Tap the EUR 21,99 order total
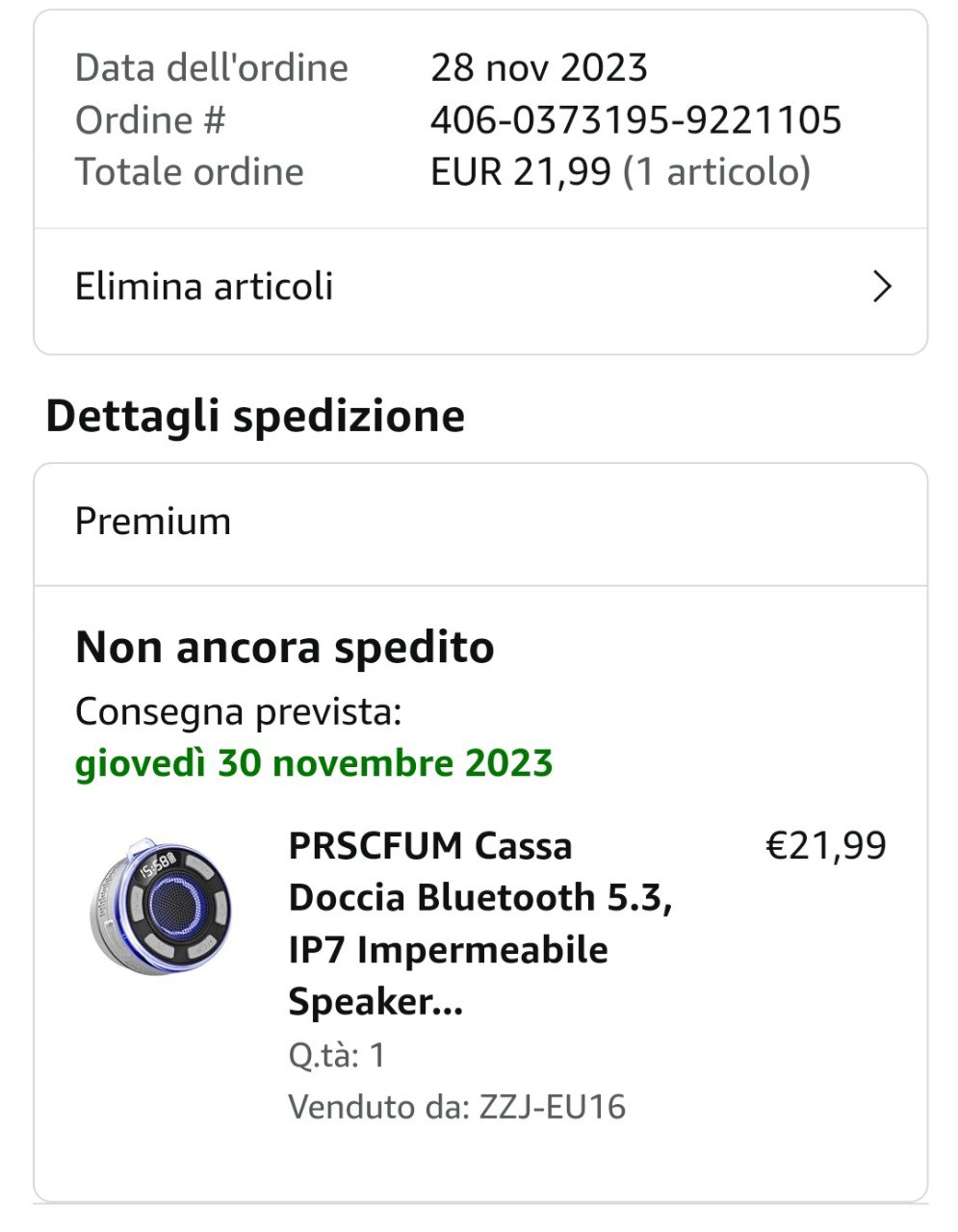958x1232 pixels. [520, 172]
